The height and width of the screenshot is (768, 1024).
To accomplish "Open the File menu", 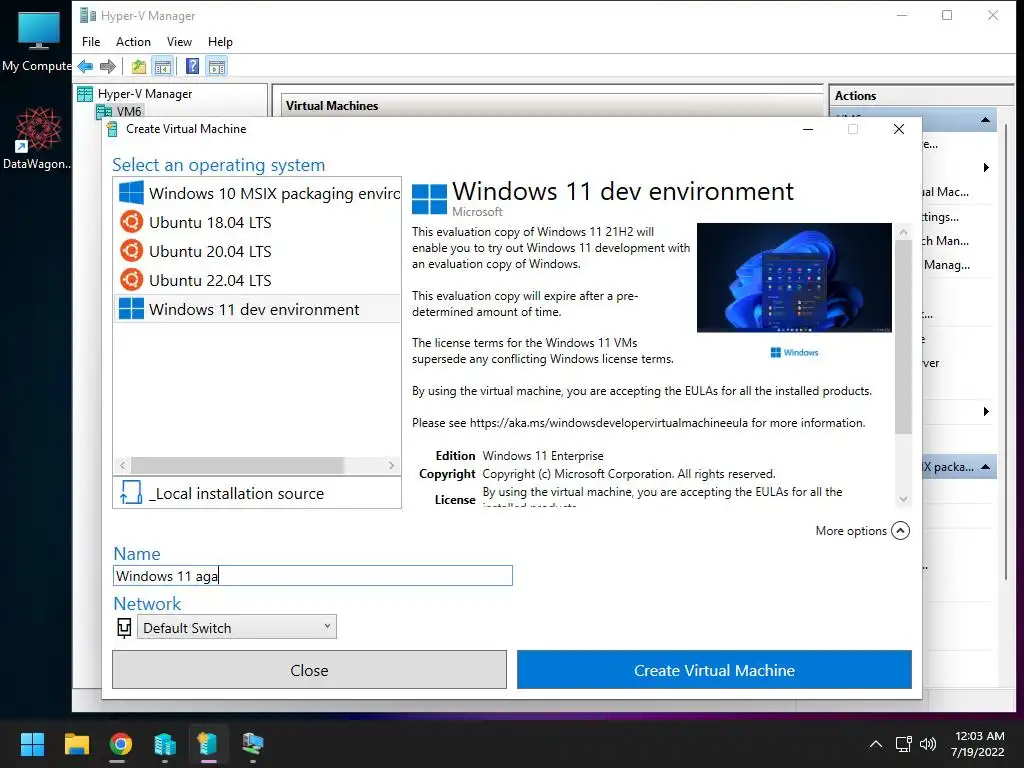I will coord(91,42).
